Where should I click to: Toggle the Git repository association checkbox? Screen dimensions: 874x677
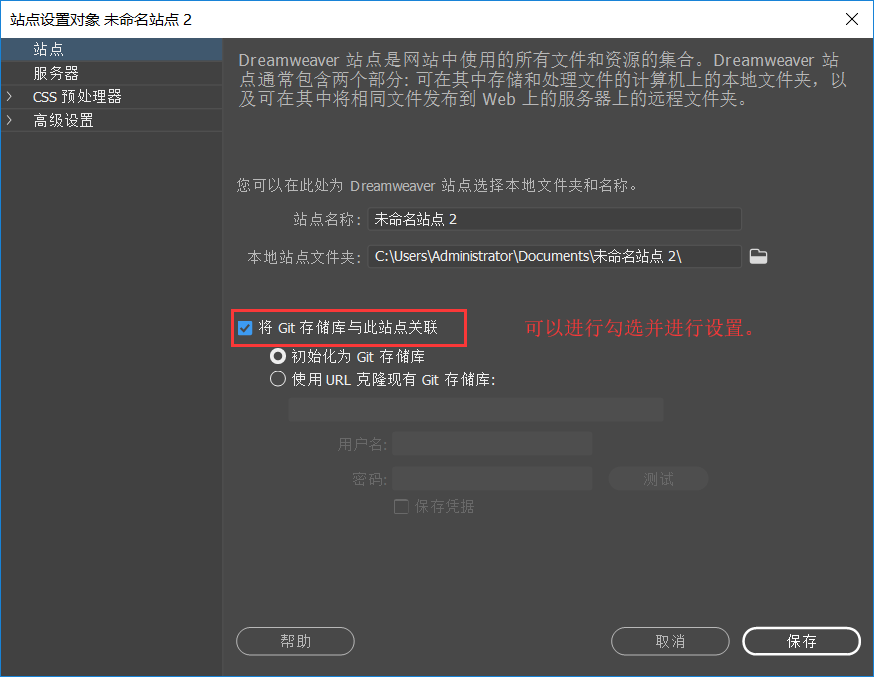coord(245,328)
